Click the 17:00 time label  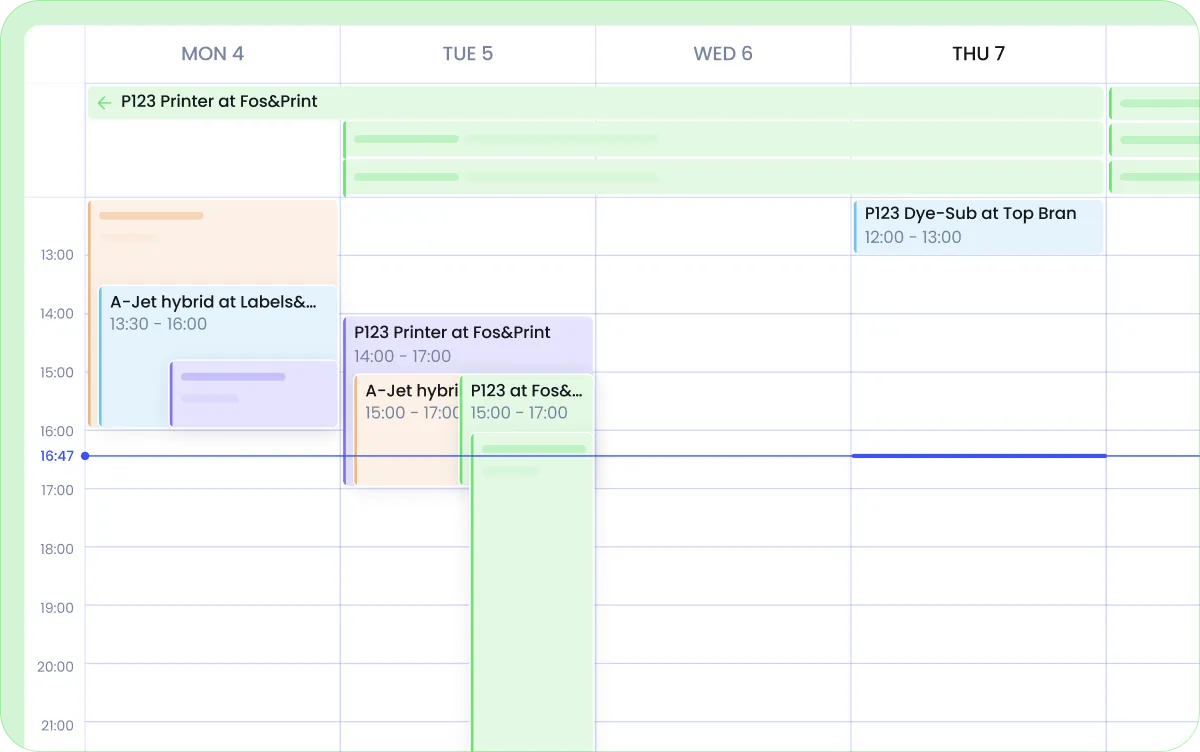(x=57, y=490)
